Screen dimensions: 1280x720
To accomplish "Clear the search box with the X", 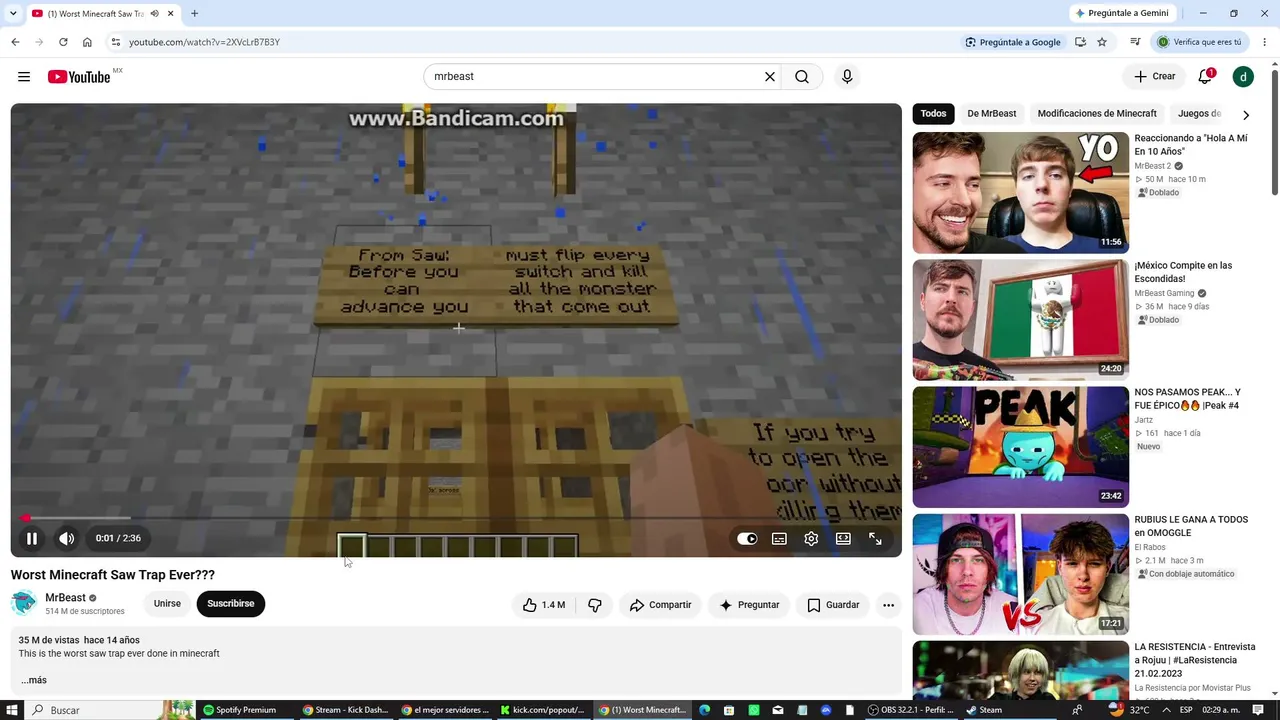I will [x=770, y=77].
